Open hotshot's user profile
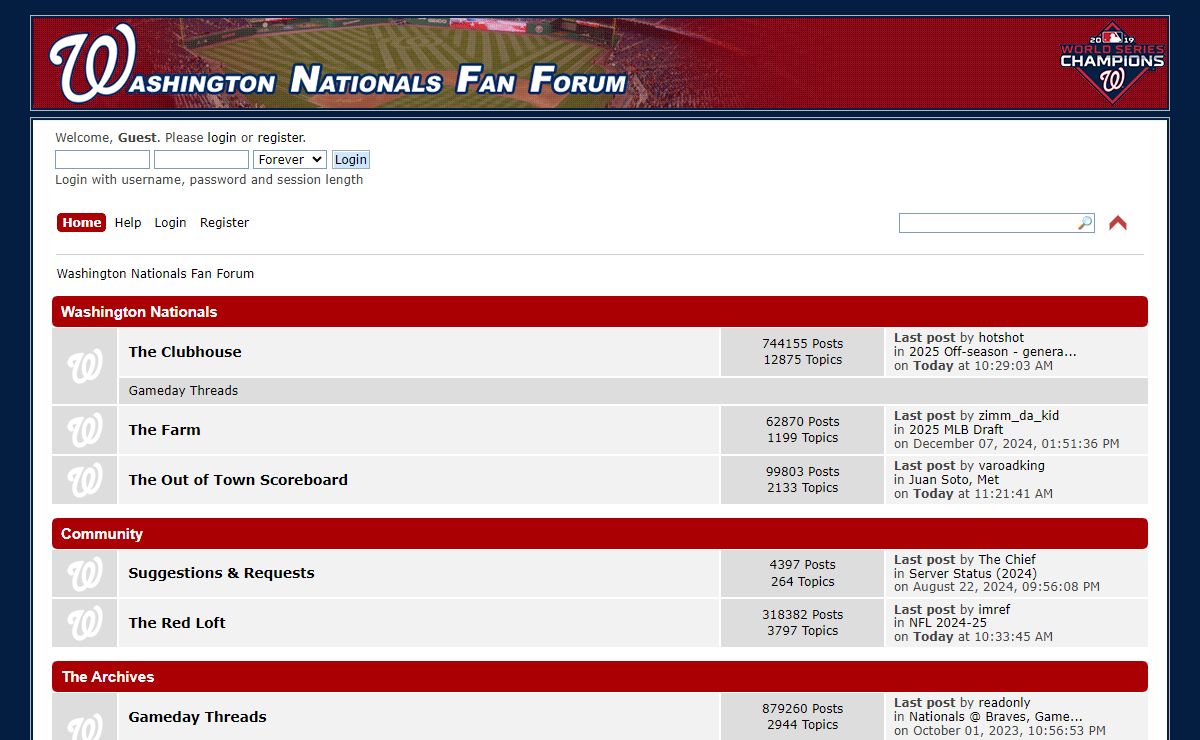Image resolution: width=1200 pixels, height=740 pixels. pyautogui.click(x=1001, y=338)
